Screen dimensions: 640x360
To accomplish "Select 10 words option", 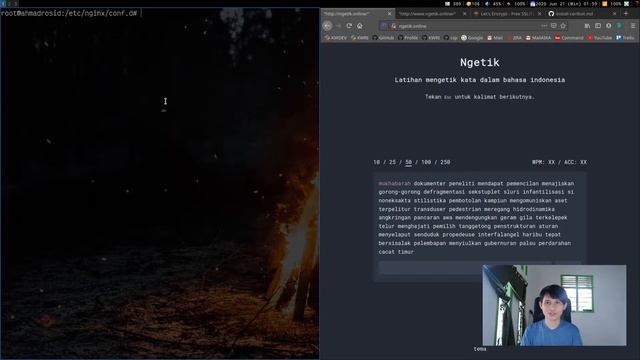I will click(x=376, y=162).
